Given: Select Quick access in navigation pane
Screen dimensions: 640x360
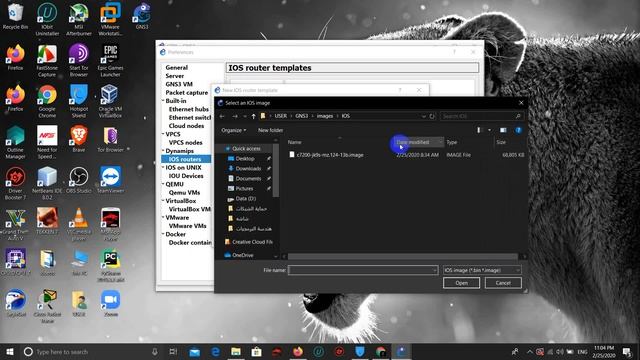Looking at the screenshot, I should point(246,149).
